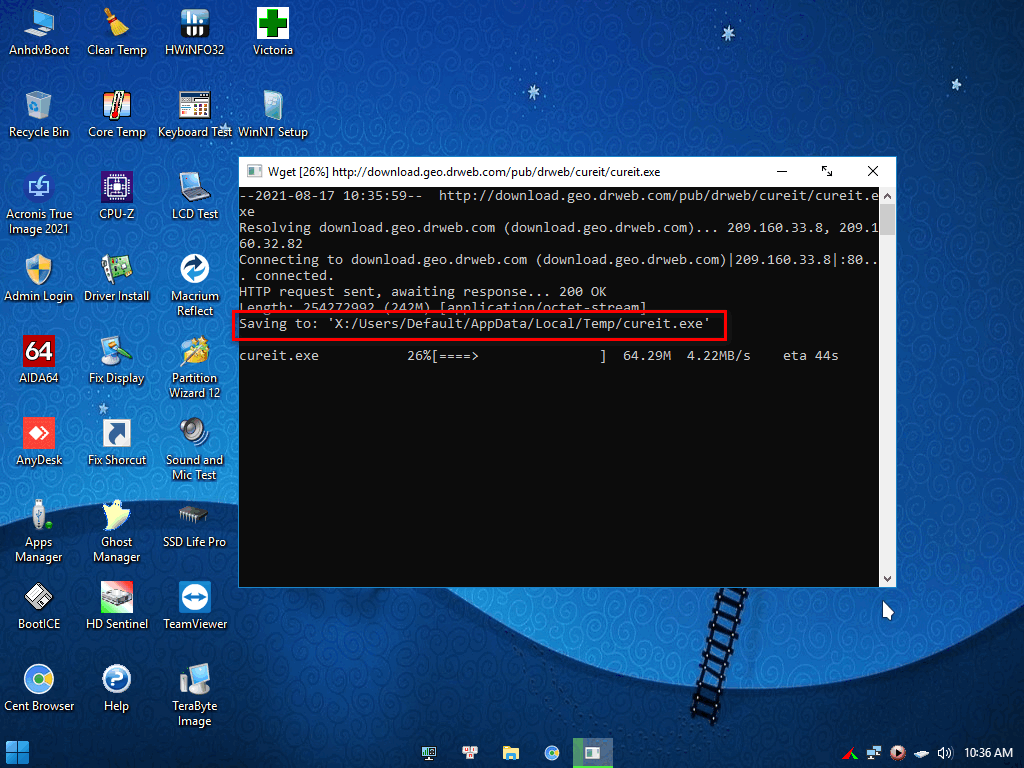This screenshot has height=768, width=1024.
Task: Click the 4.22MB/s speed value
Action: [718, 356]
